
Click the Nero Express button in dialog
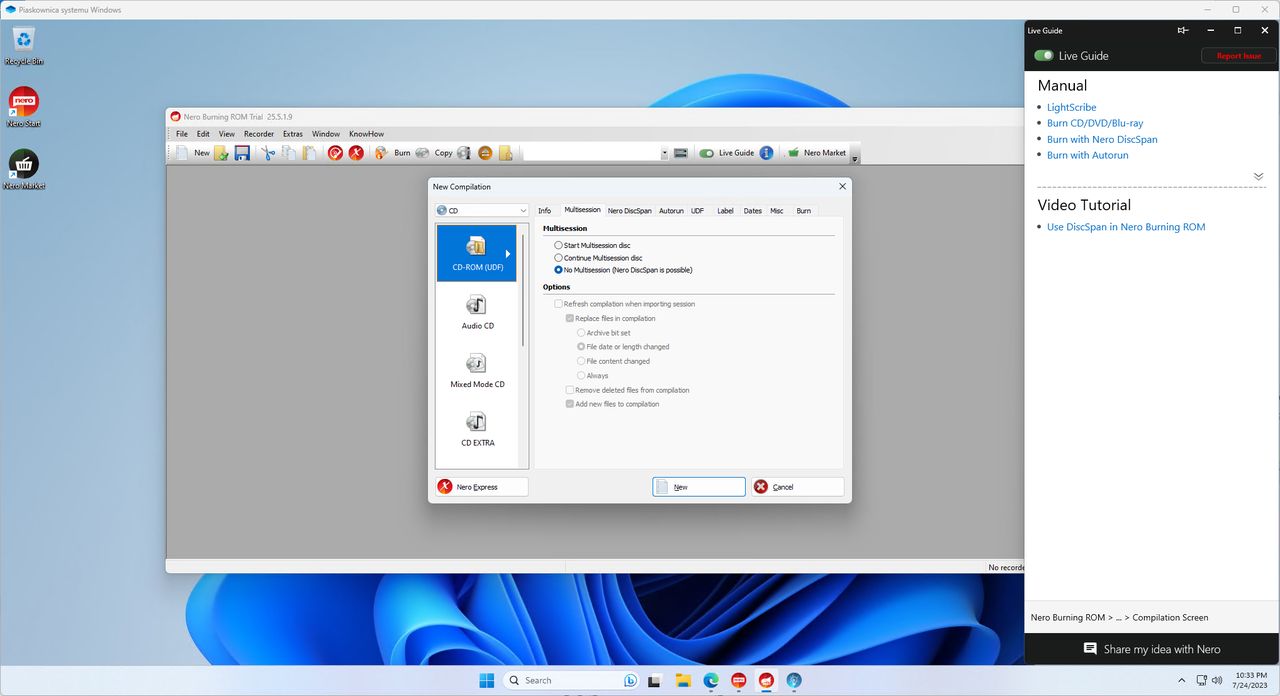point(481,487)
